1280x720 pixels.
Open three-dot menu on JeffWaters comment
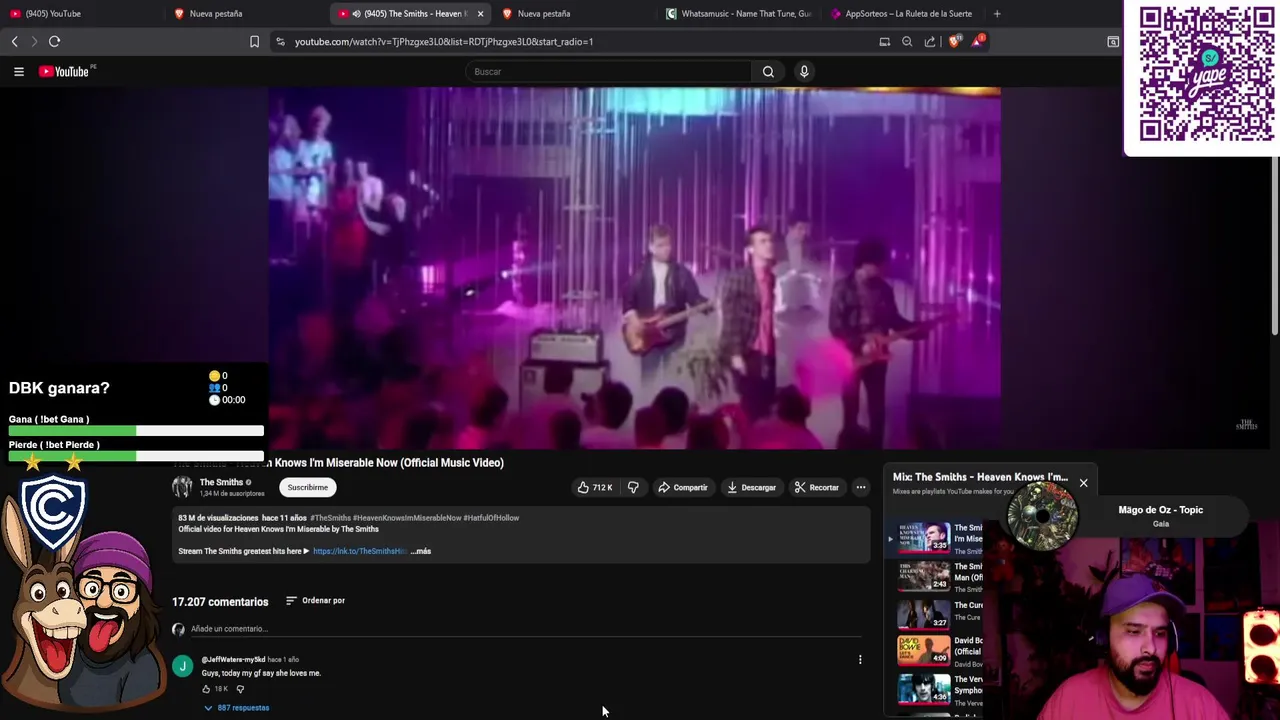coord(860,659)
